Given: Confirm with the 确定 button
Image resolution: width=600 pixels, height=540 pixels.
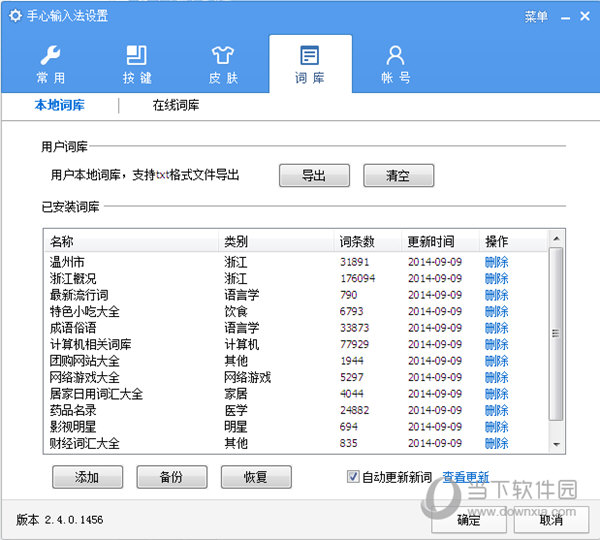Looking at the screenshot, I should 469,520.
